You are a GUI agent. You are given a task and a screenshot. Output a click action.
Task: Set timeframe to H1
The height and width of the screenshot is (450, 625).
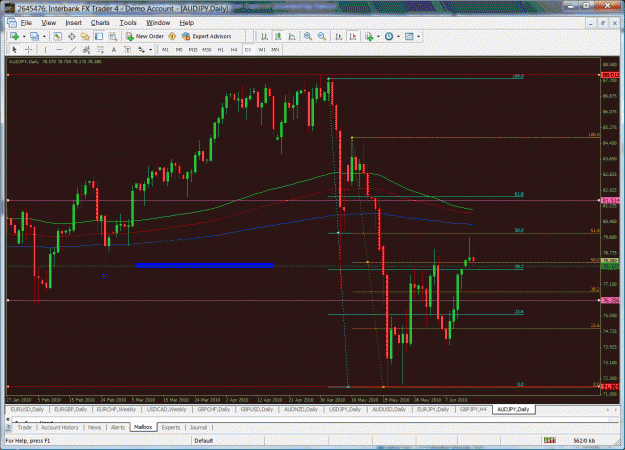(x=220, y=49)
